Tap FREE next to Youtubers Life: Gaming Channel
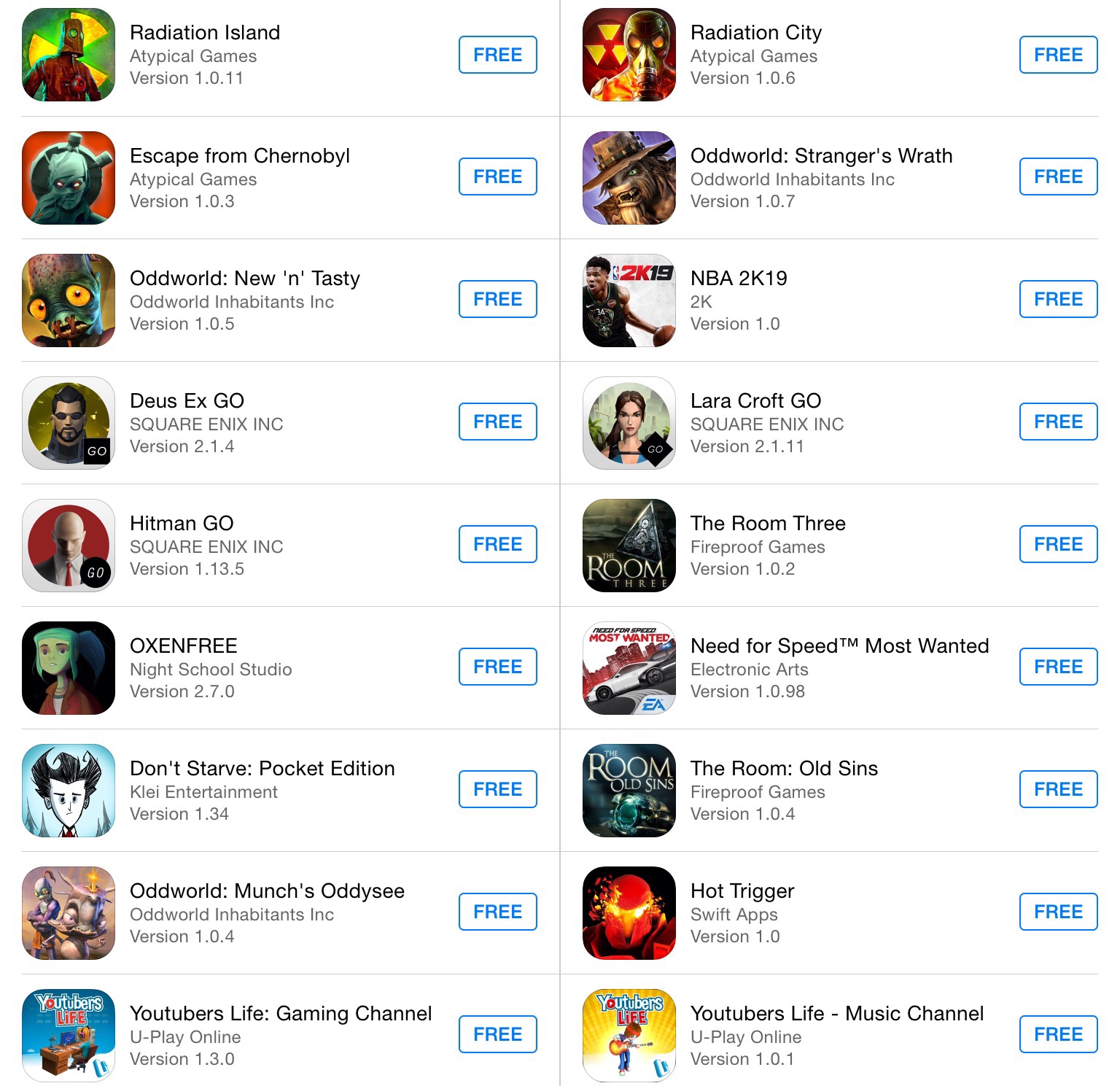 click(x=497, y=1034)
